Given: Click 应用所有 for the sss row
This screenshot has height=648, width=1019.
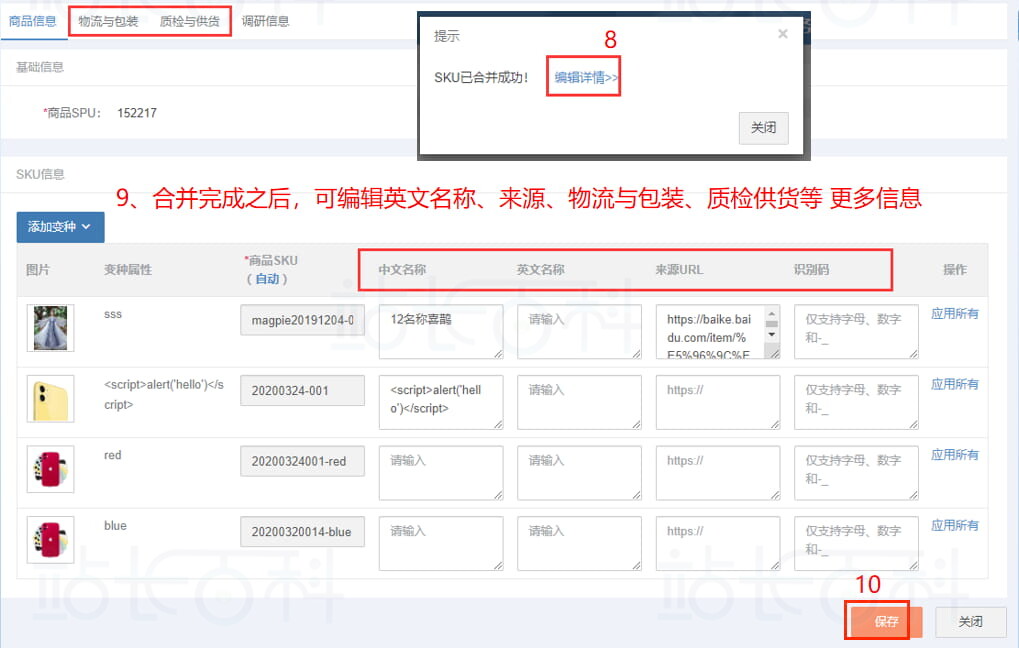Looking at the screenshot, I should pyautogui.click(x=954, y=314).
